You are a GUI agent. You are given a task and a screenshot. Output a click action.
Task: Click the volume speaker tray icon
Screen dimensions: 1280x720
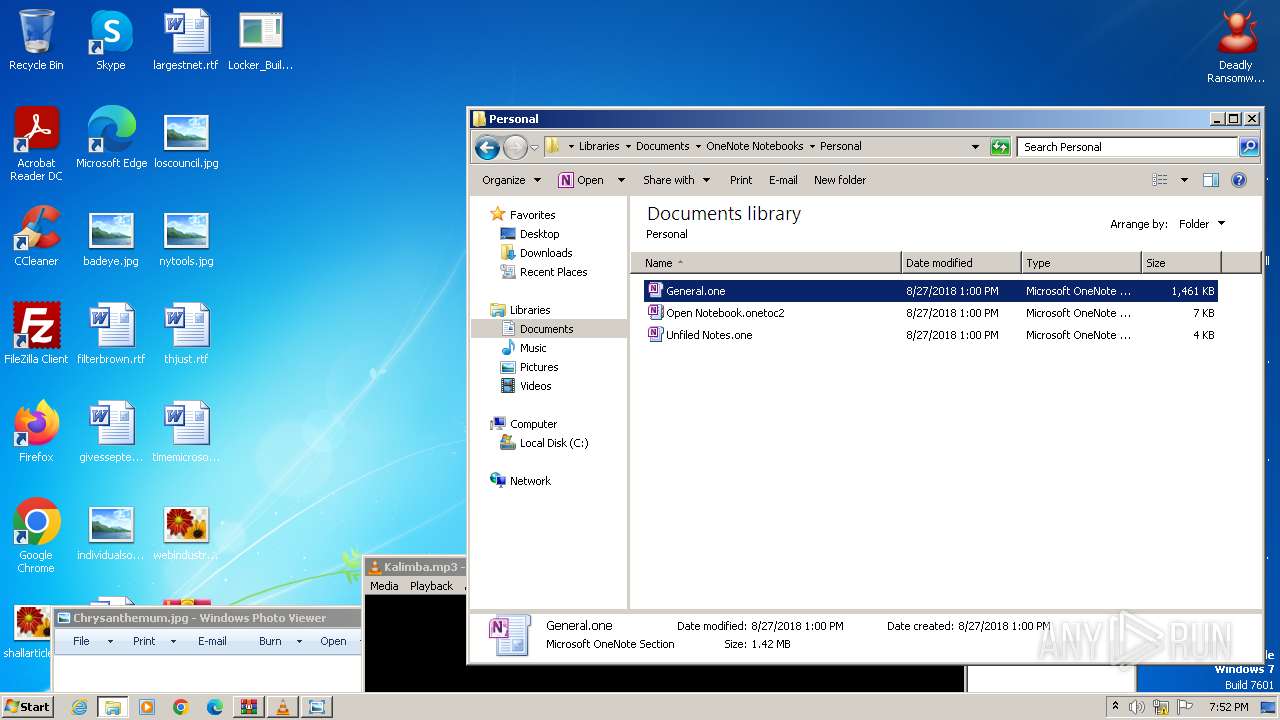click(x=1137, y=707)
